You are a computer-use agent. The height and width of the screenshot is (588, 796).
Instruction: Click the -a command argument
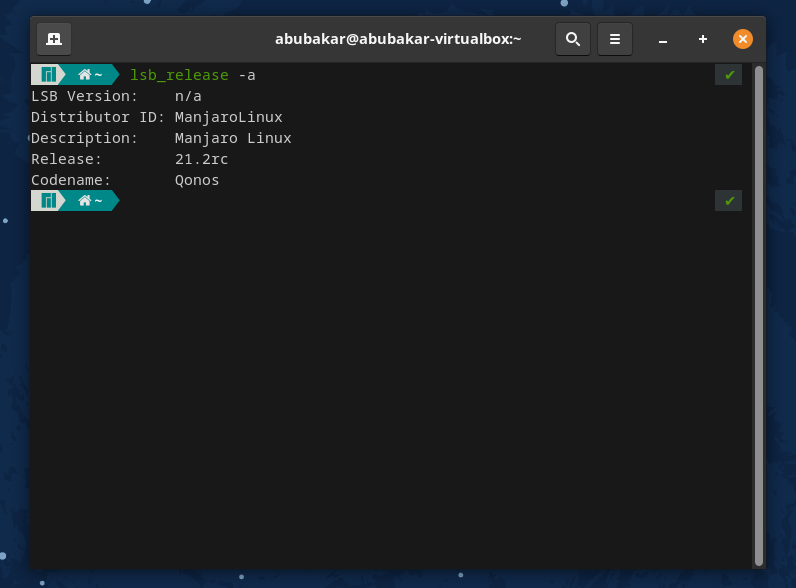pos(247,75)
